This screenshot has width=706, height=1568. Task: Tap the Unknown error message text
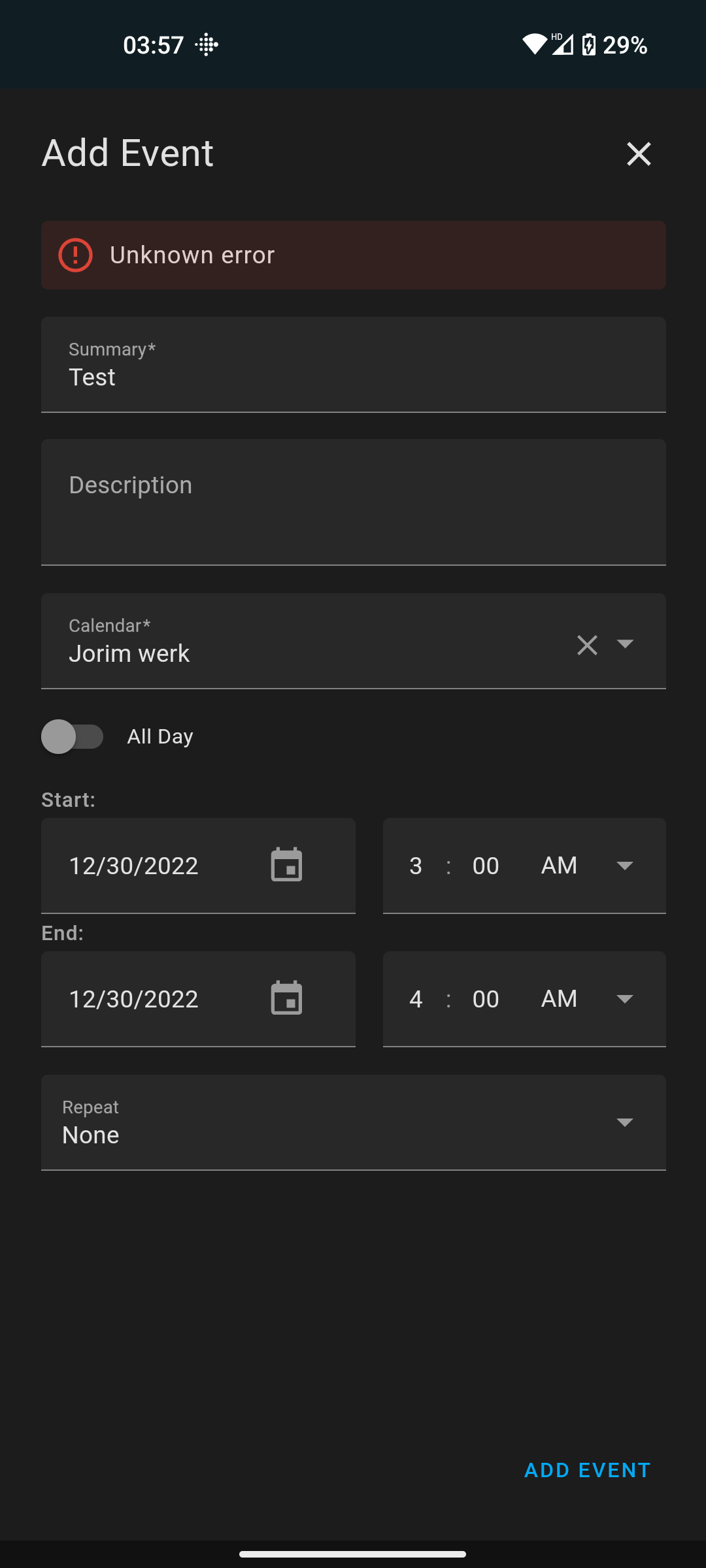[192, 255]
